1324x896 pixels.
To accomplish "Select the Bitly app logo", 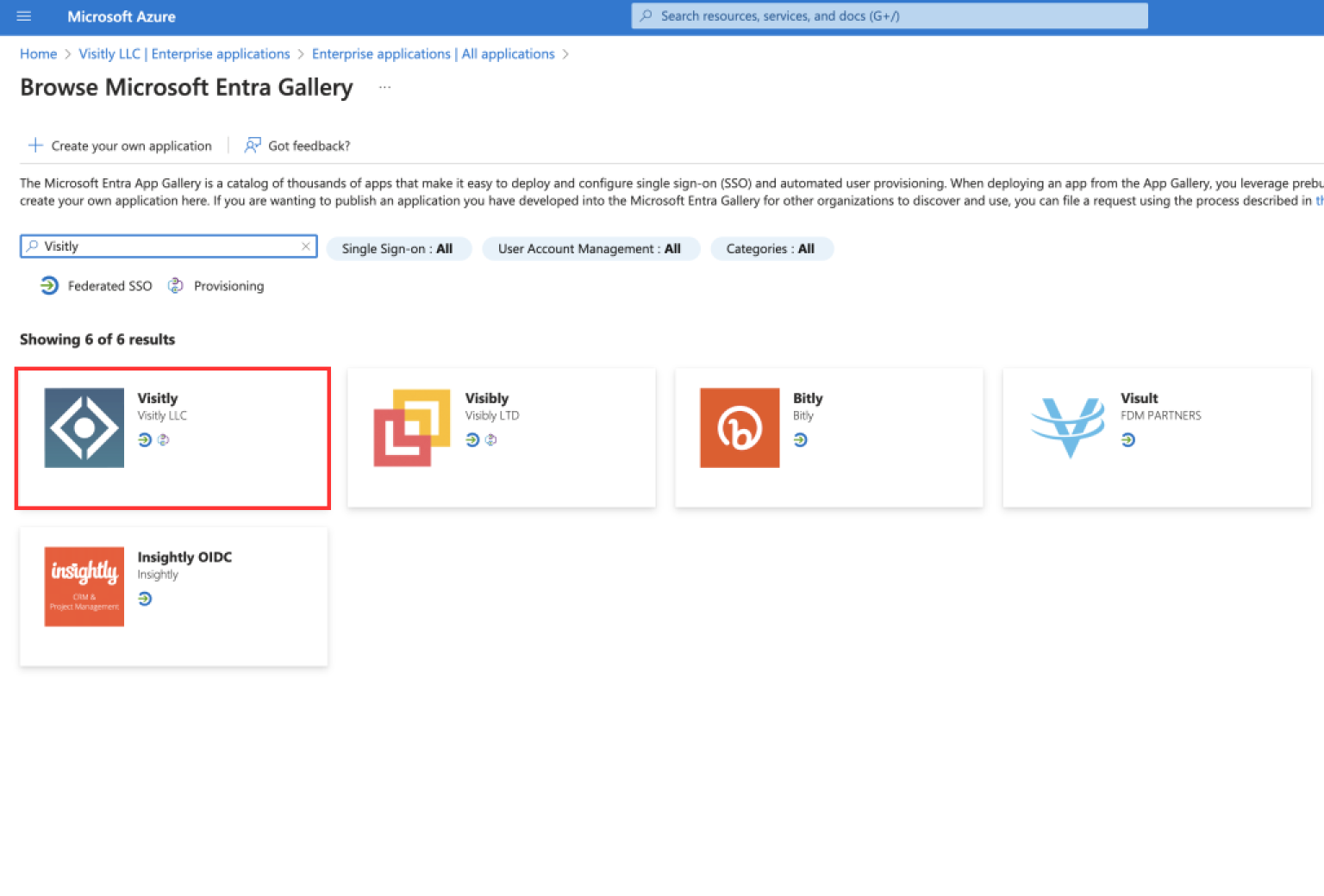I will [740, 428].
